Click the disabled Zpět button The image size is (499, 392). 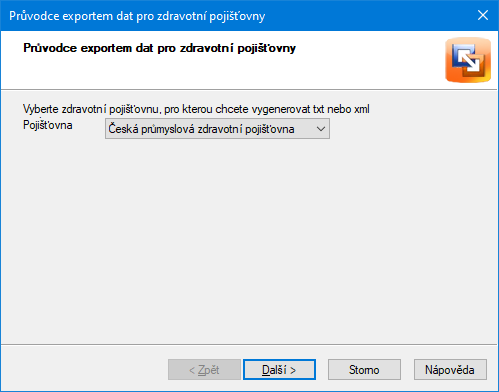coord(204,369)
